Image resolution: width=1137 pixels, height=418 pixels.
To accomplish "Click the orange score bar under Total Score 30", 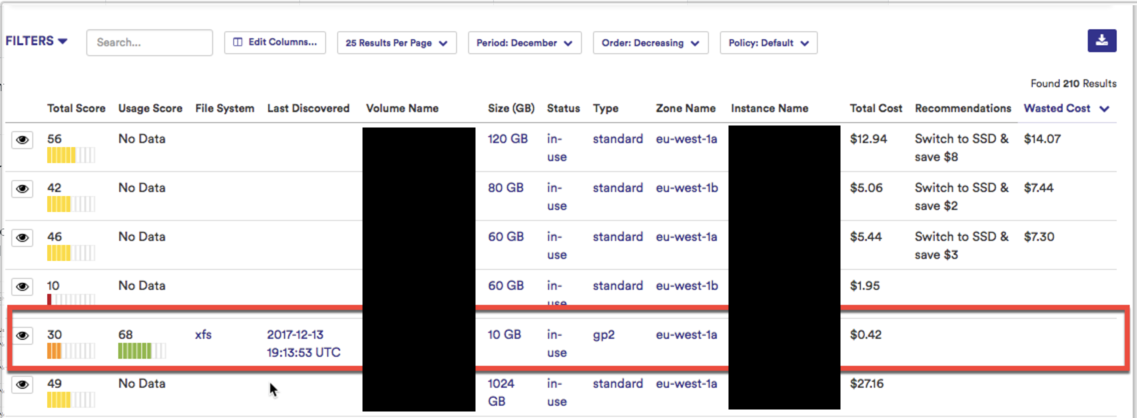I will 71,352.
